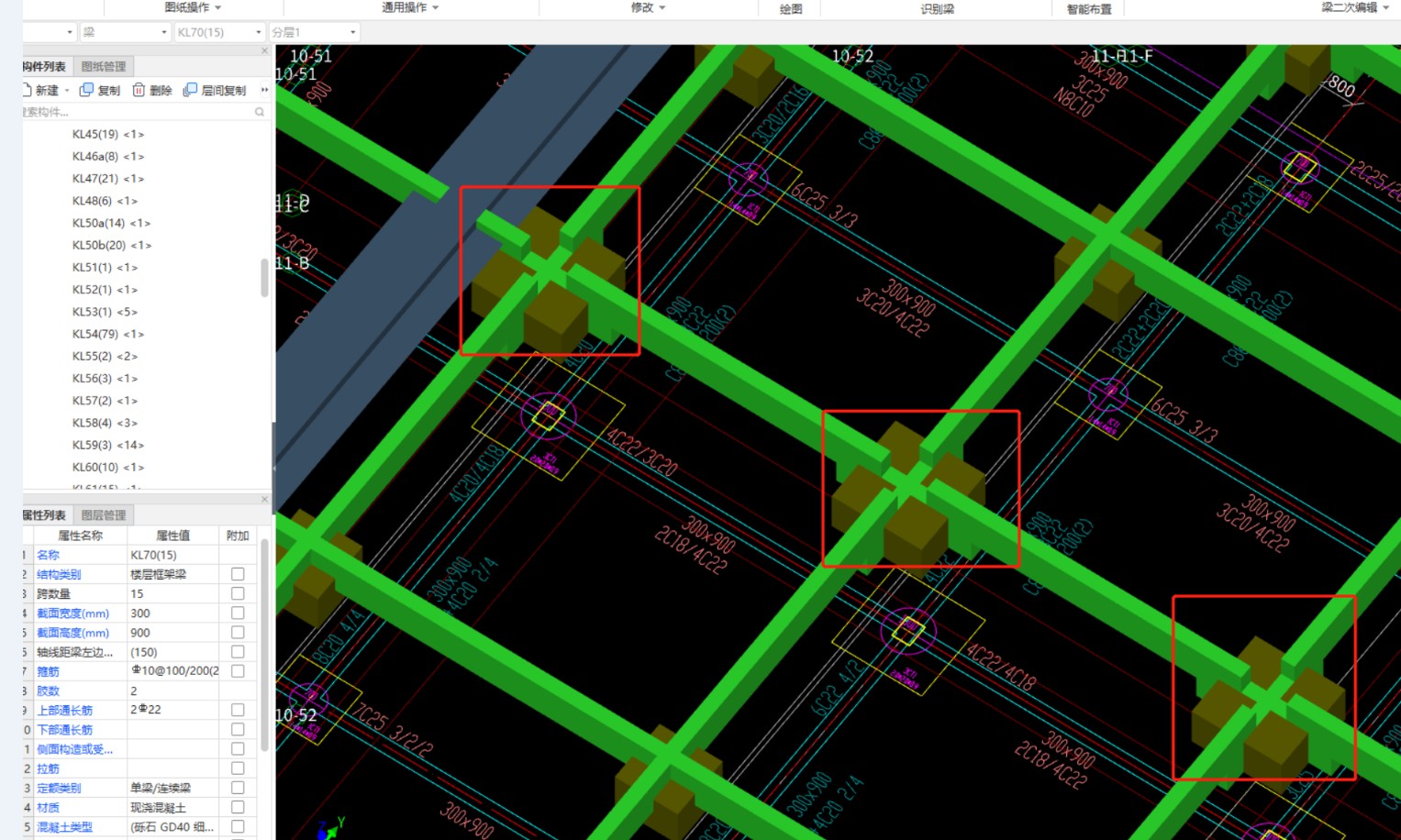
Task: Tick the 附加 checkbox for 箍筋
Action: point(238,671)
